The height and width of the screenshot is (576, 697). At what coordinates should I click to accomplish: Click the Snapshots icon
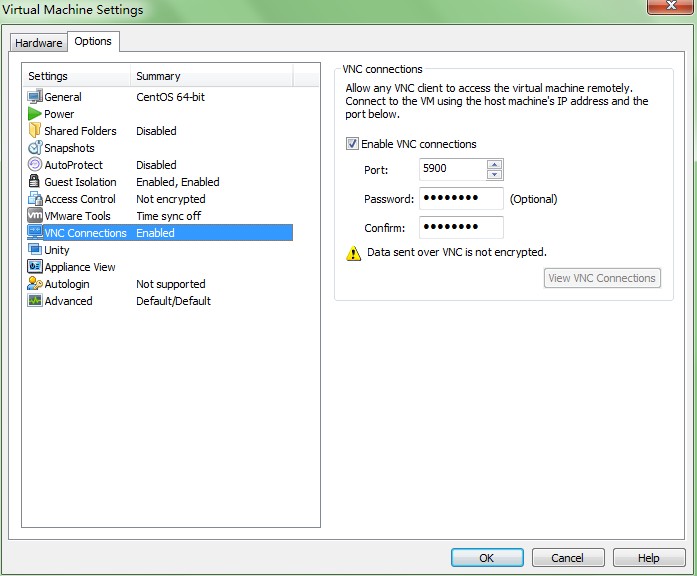coord(35,148)
